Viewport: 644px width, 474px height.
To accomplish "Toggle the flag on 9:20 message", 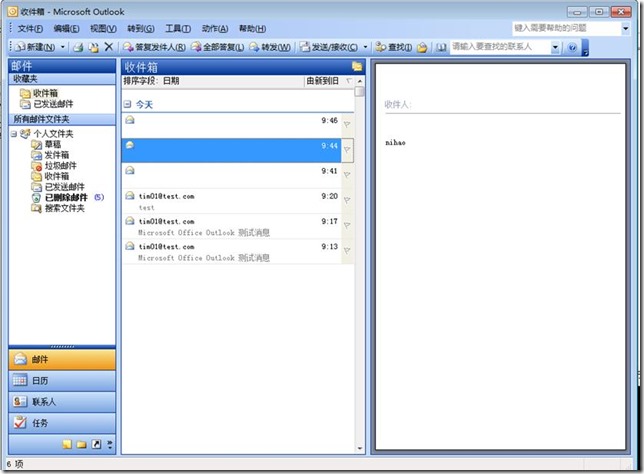I will point(347,200).
